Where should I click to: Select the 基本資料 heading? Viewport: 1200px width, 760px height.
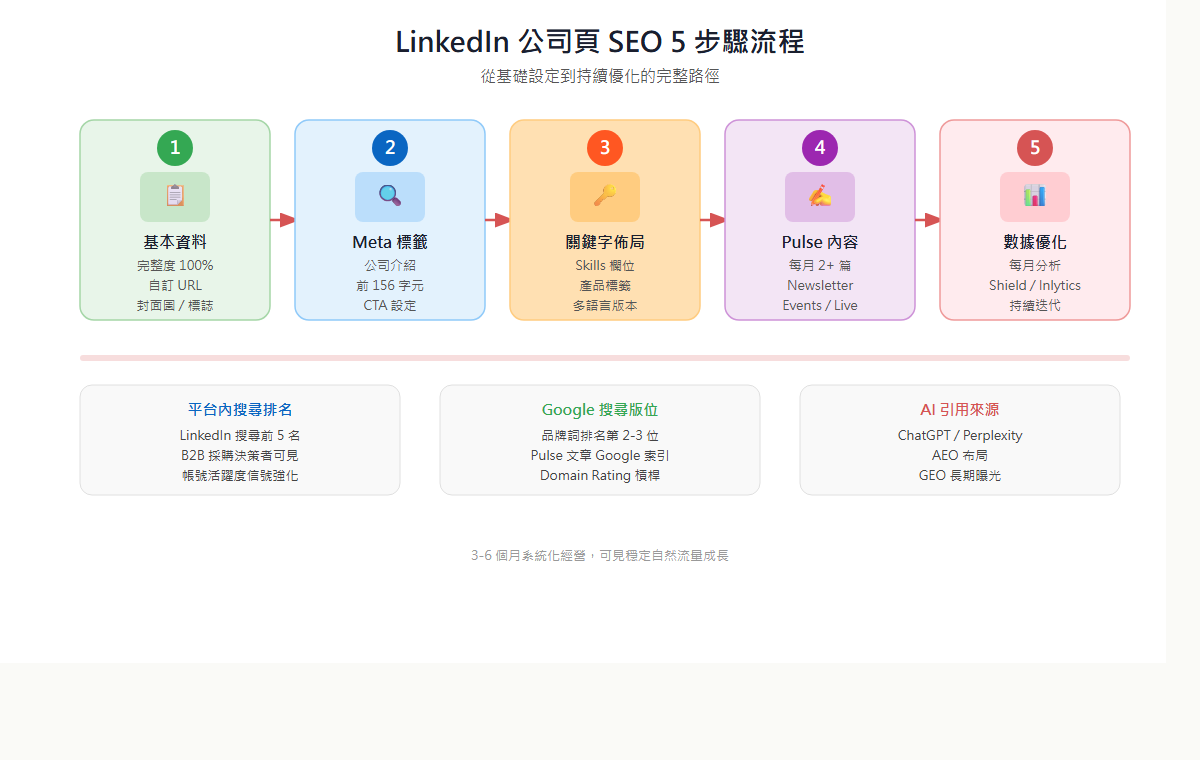175,242
